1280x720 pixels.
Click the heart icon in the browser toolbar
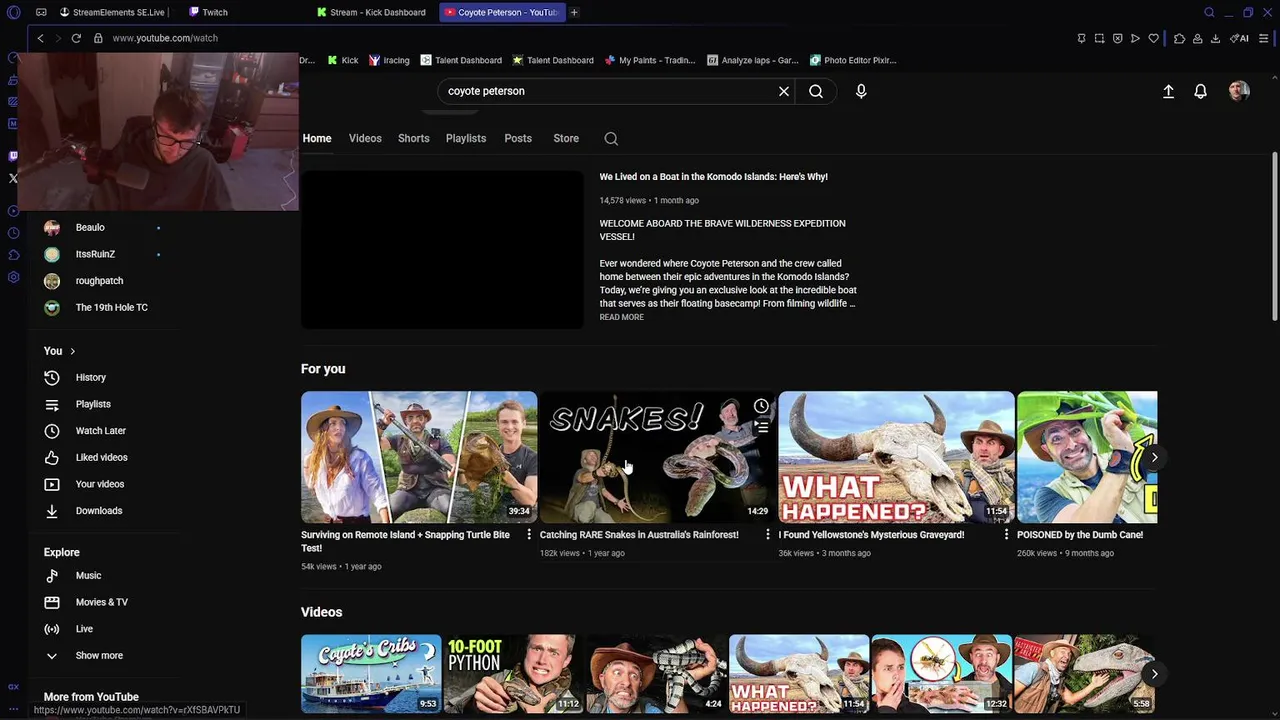pyautogui.click(x=1153, y=38)
